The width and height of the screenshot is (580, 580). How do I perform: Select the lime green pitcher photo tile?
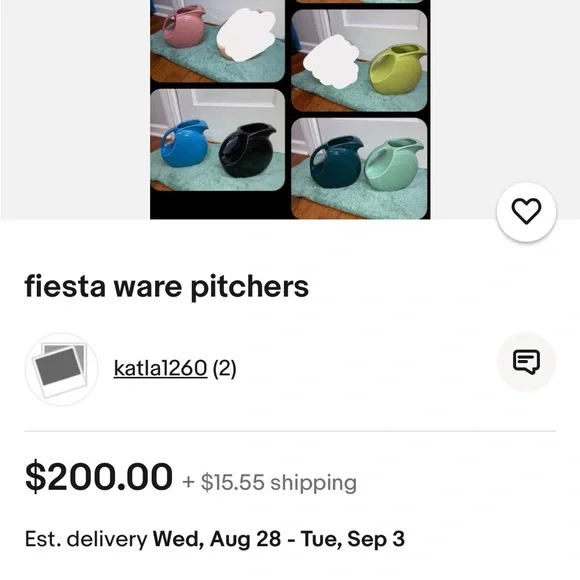coord(359,60)
